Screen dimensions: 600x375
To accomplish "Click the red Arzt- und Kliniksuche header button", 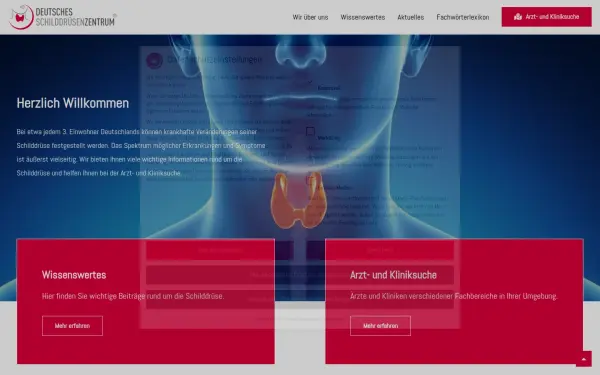I will tap(546, 17).
